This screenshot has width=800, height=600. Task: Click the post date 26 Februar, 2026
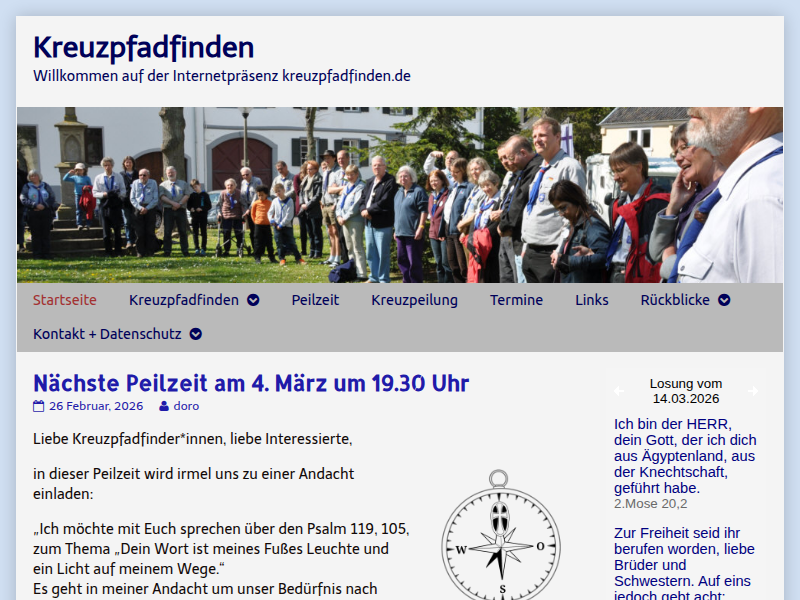pos(96,407)
